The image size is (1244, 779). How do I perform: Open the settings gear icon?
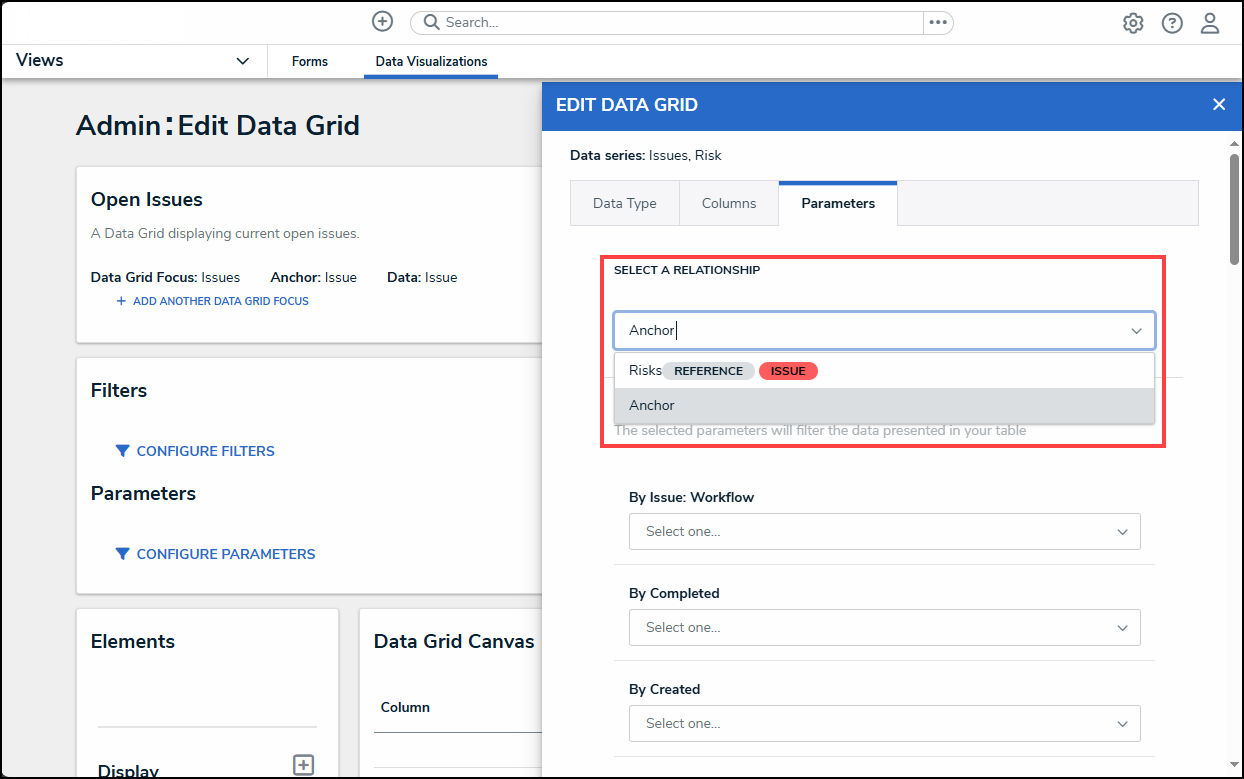1132,23
